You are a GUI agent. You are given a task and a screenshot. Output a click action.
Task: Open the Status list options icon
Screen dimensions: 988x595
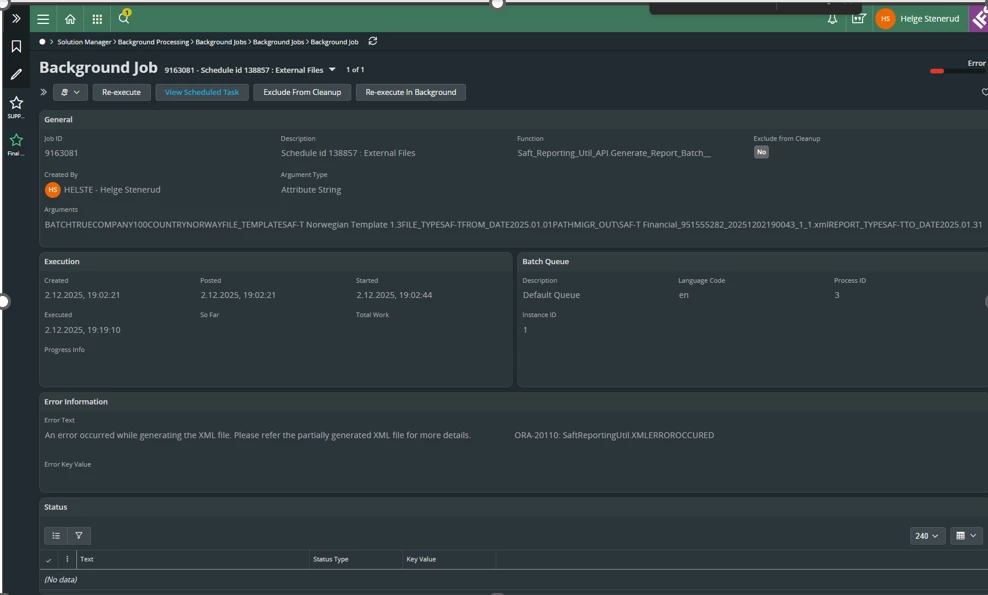56,536
